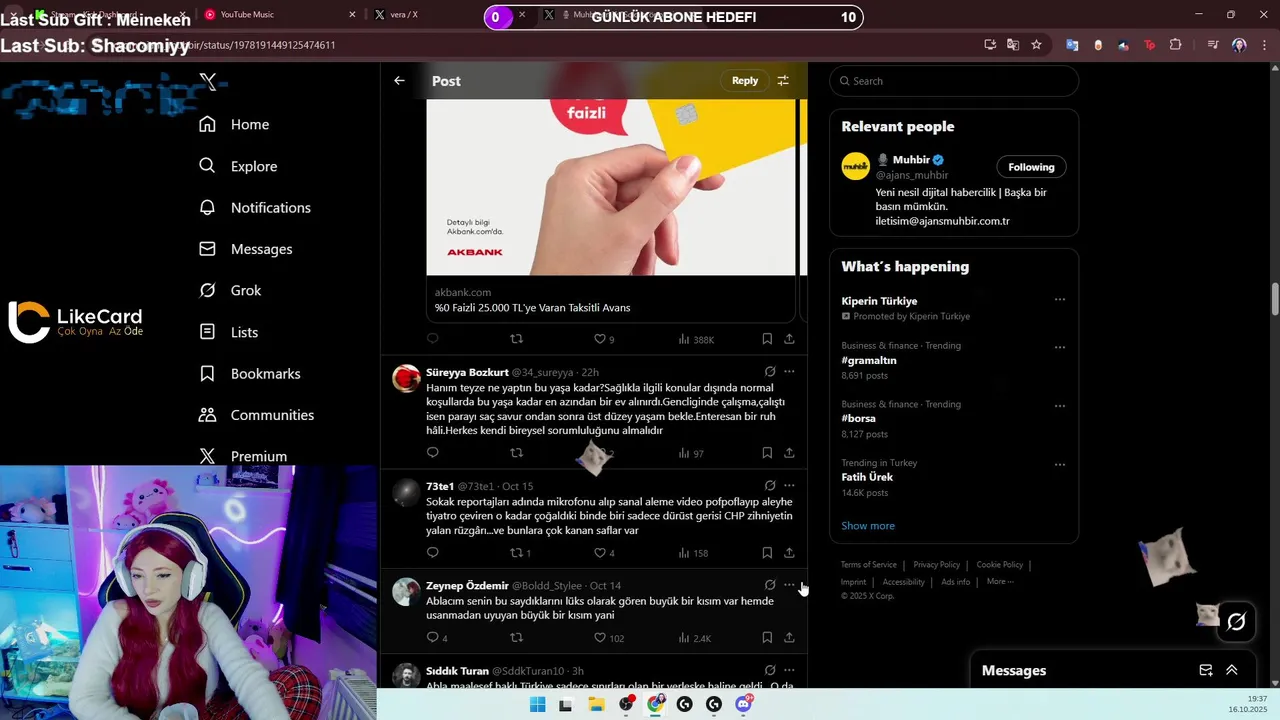1280x720 pixels.
Task: Open reply sort filter icon beside Reply
Action: (x=783, y=81)
